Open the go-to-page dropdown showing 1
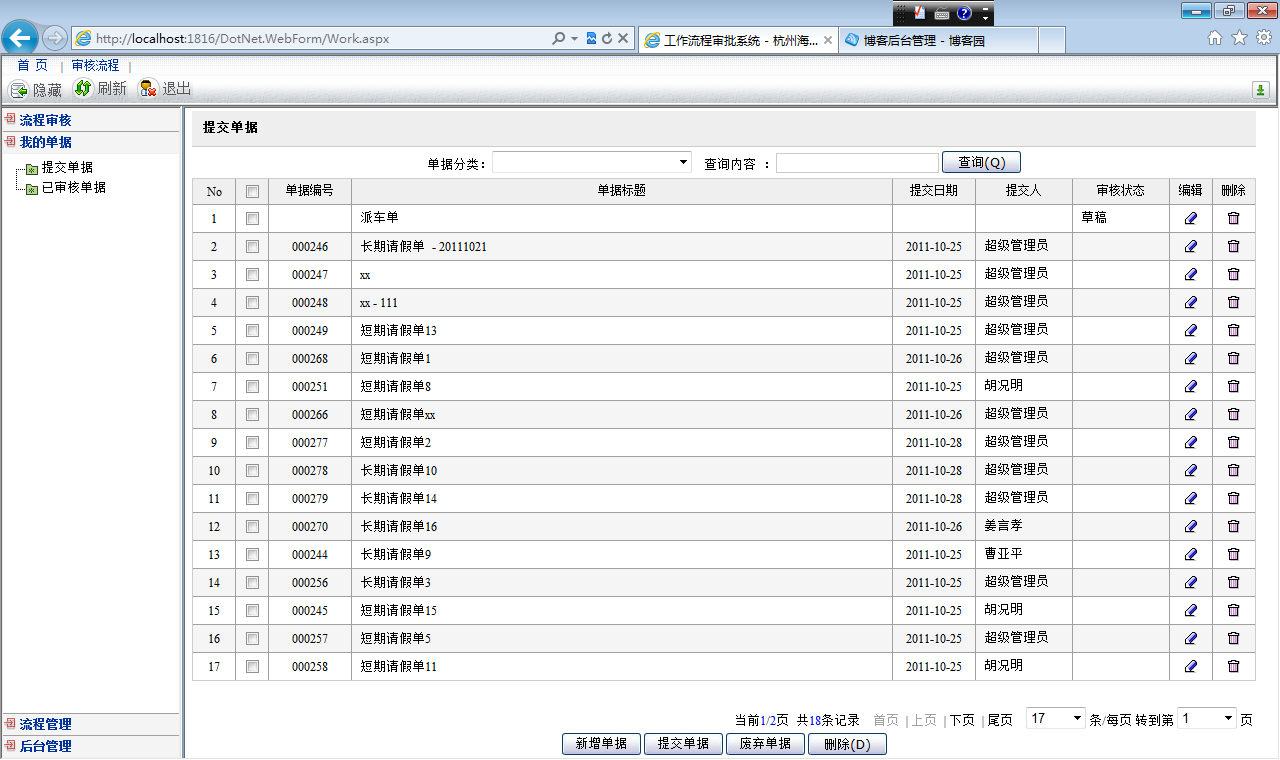Screen dimensions: 1280x760 (1207, 719)
